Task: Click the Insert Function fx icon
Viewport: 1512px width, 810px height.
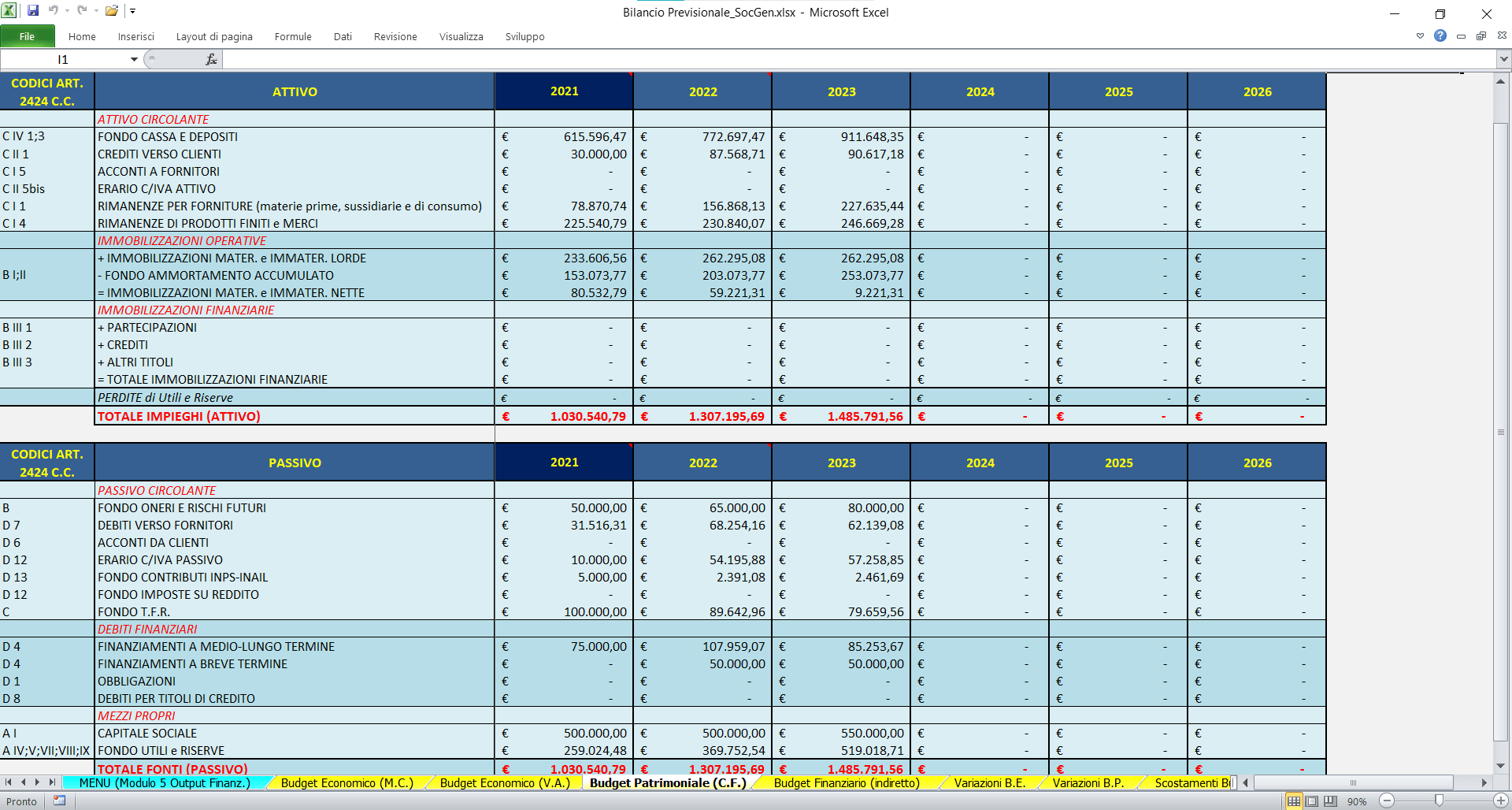Action: tap(211, 59)
